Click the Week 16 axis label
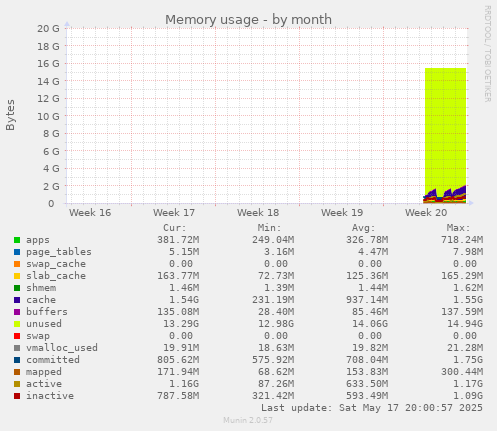The width and height of the screenshot is (497, 431). click(90, 213)
